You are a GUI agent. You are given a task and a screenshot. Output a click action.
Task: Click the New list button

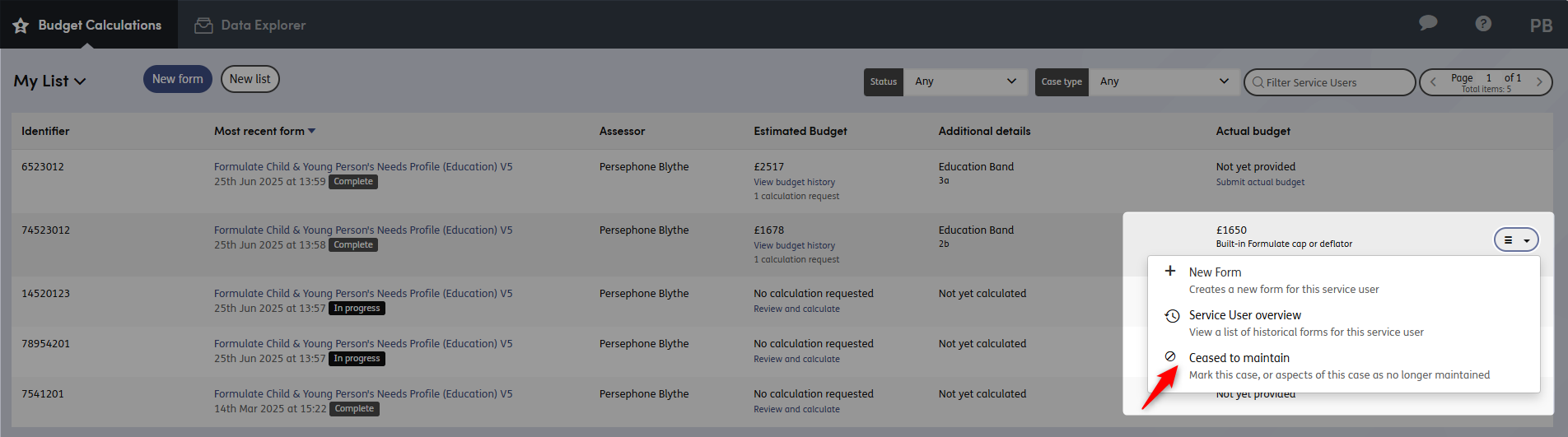pos(250,79)
